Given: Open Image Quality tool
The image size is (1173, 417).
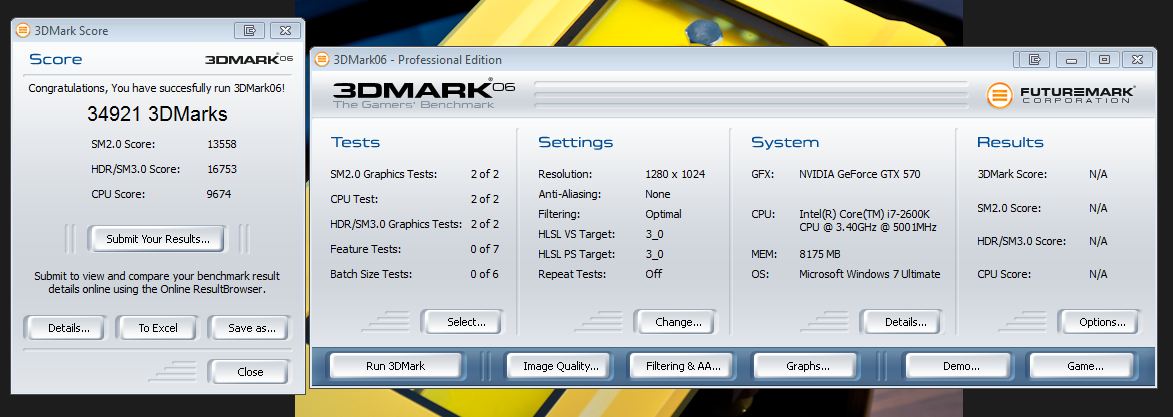Looking at the screenshot, I should point(558,366).
